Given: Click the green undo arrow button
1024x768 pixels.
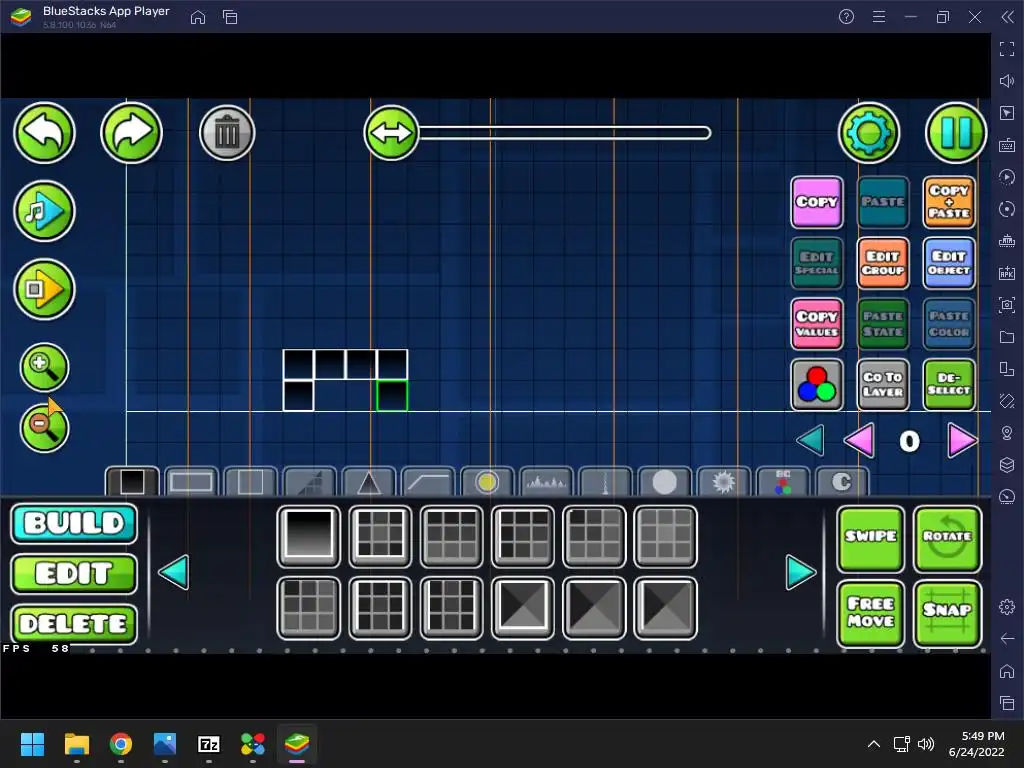Looking at the screenshot, I should pos(44,133).
